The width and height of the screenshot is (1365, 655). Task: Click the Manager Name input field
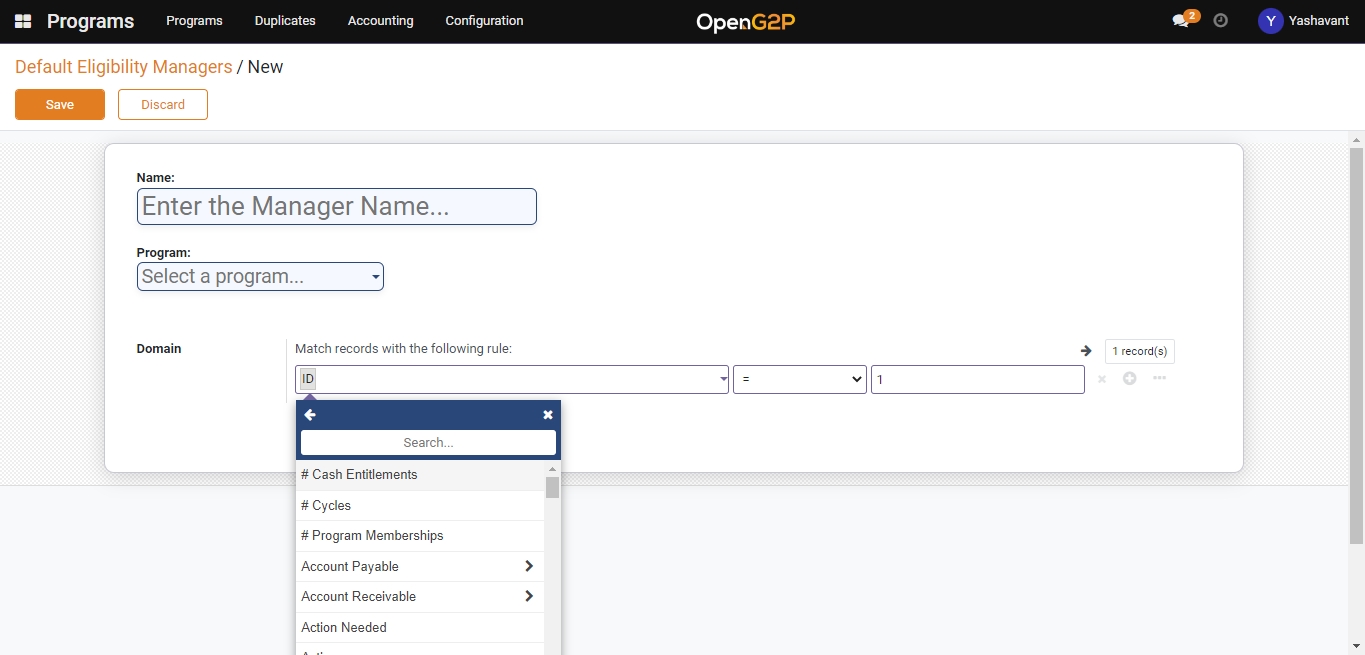[x=336, y=207]
